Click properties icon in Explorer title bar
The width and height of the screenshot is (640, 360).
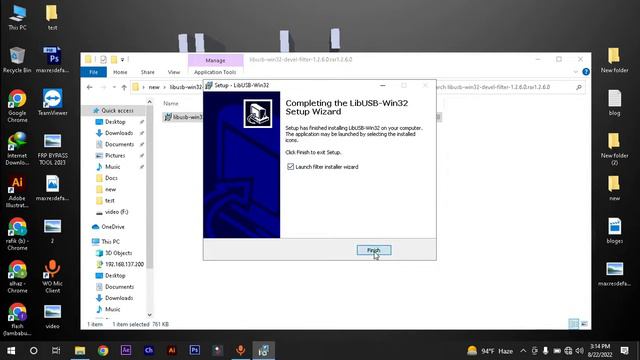(x=103, y=60)
